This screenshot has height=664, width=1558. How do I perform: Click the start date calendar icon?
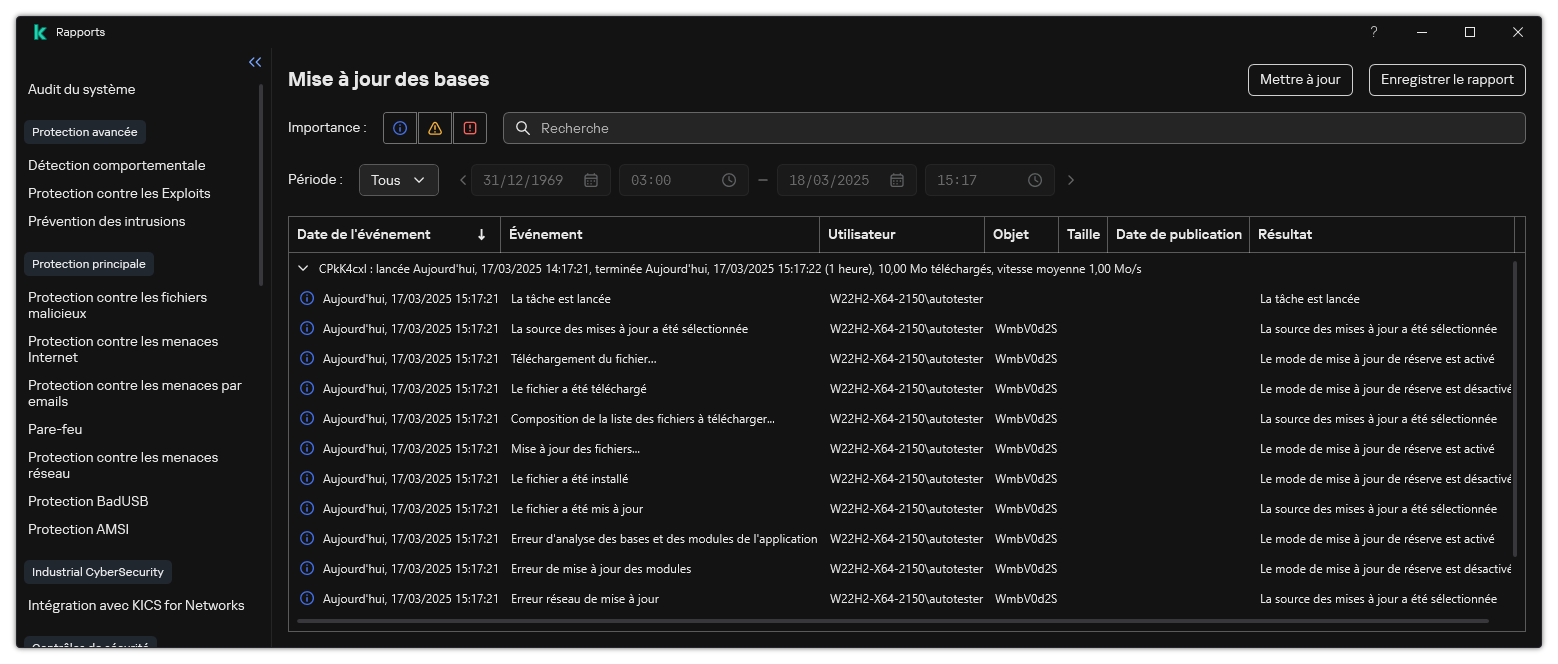click(590, 180)
